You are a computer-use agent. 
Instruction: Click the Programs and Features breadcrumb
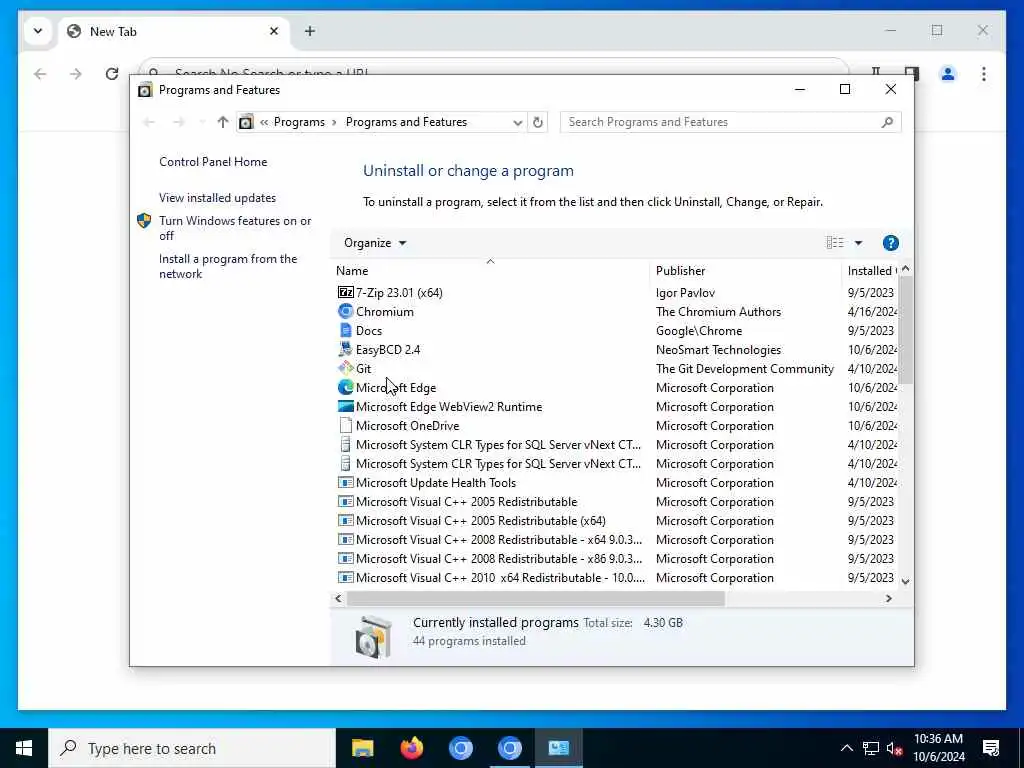[x=406, y=122]
